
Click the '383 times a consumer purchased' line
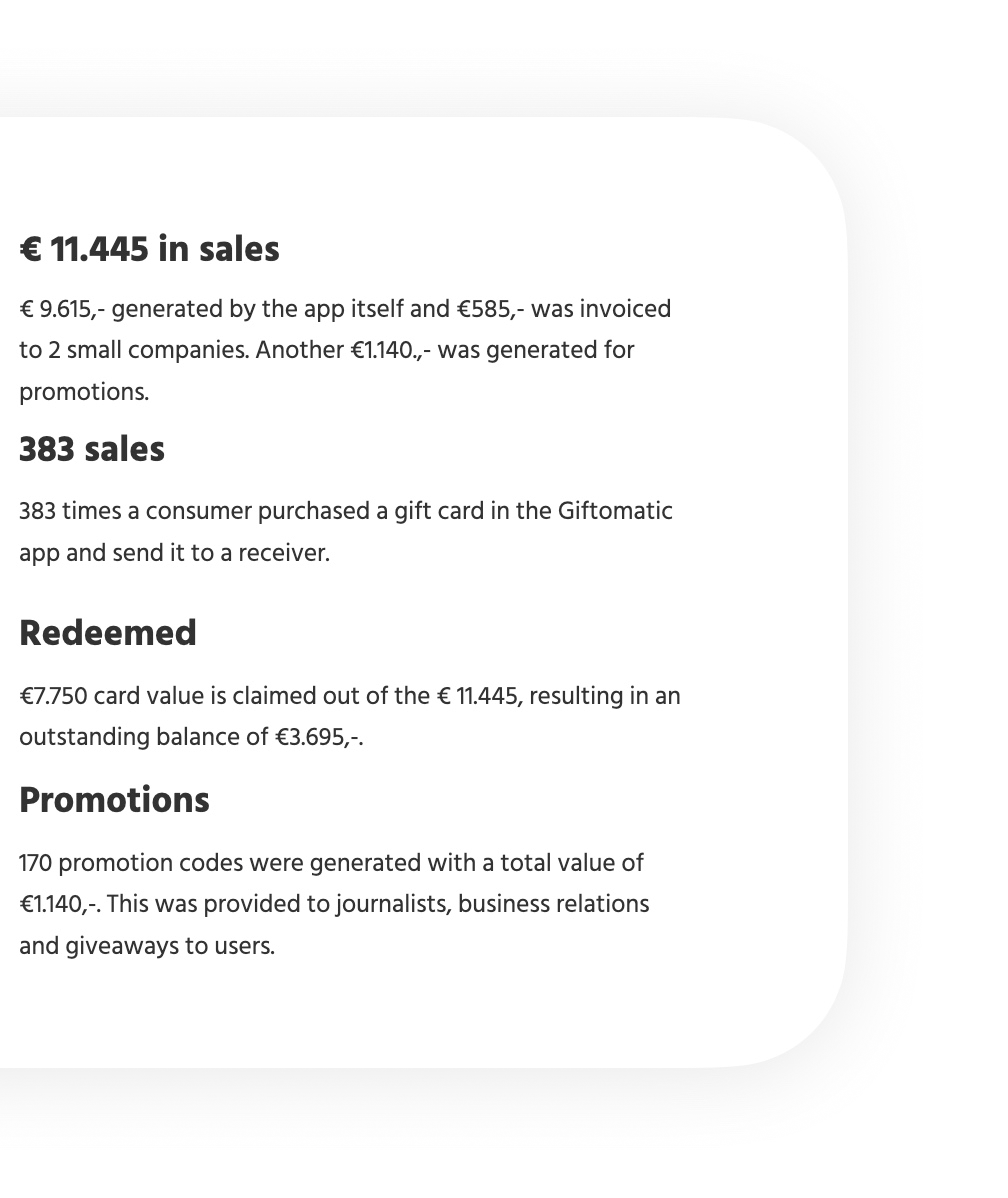(x=346, y=511)
